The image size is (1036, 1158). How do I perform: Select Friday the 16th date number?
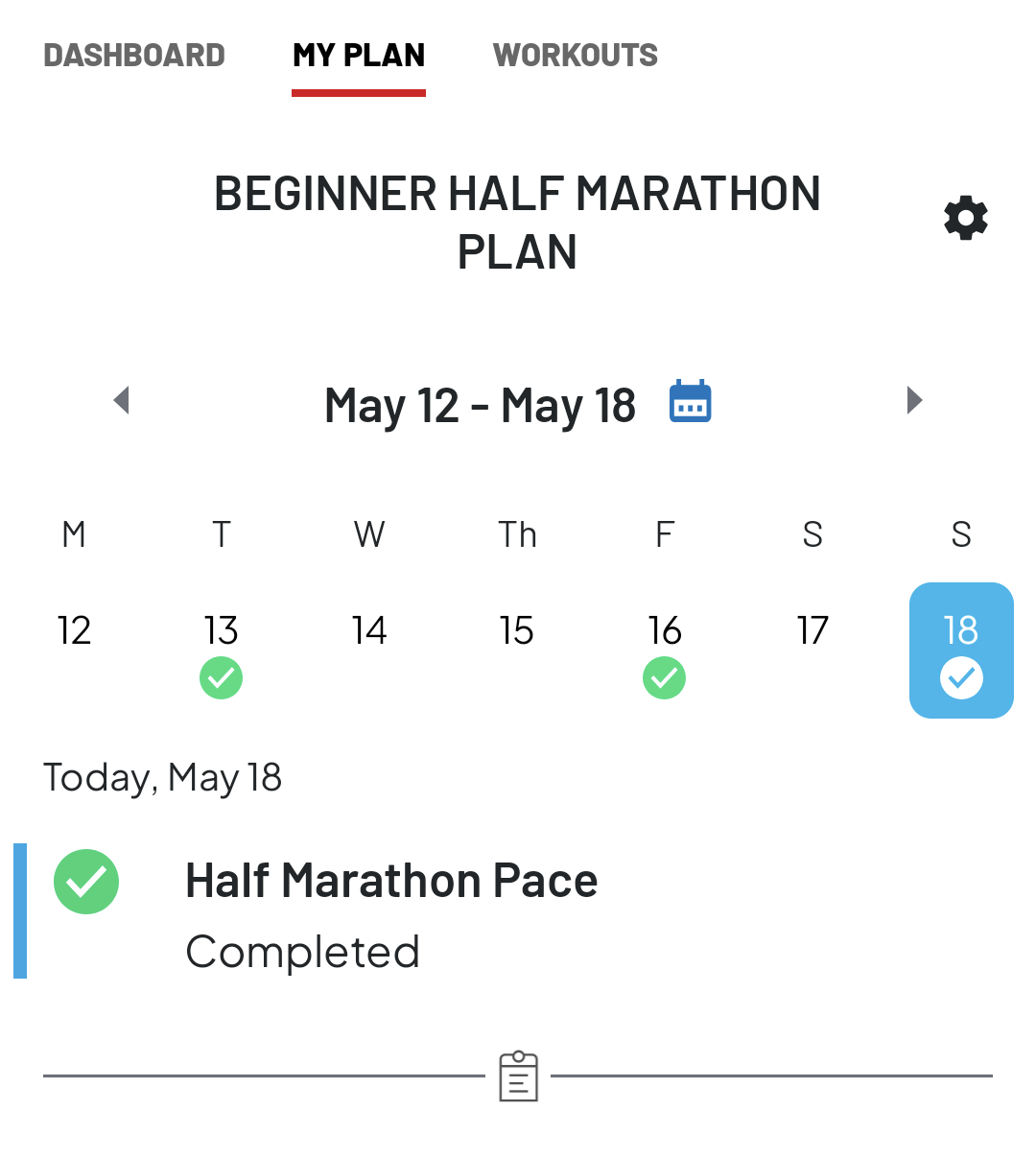665,630
